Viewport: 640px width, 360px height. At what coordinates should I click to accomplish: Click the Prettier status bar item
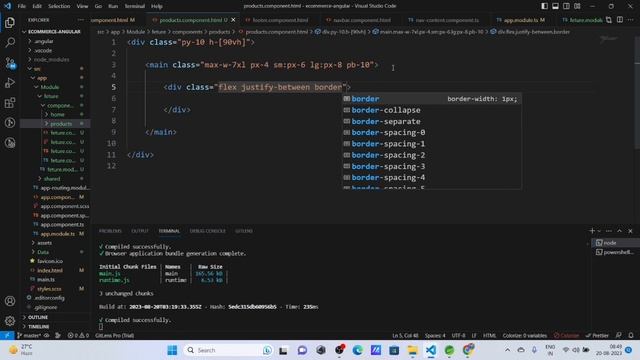(x=597, y=336)
